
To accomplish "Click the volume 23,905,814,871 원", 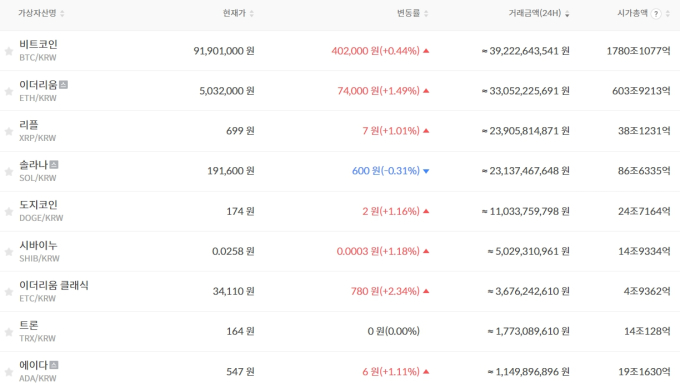I will [x=526, y=131].
